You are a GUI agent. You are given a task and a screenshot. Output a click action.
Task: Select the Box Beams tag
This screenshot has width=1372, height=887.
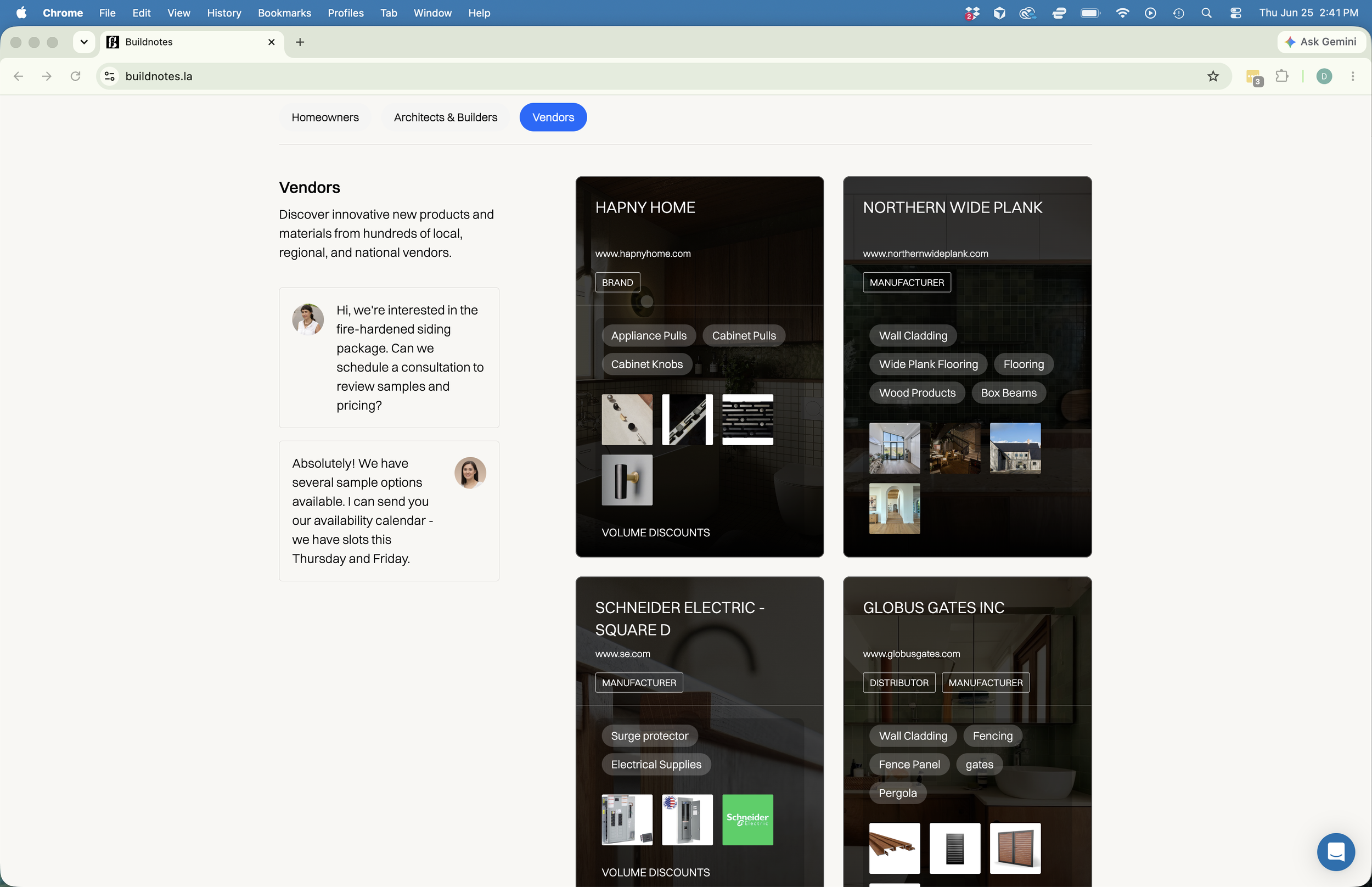[x=1008, y=393]
